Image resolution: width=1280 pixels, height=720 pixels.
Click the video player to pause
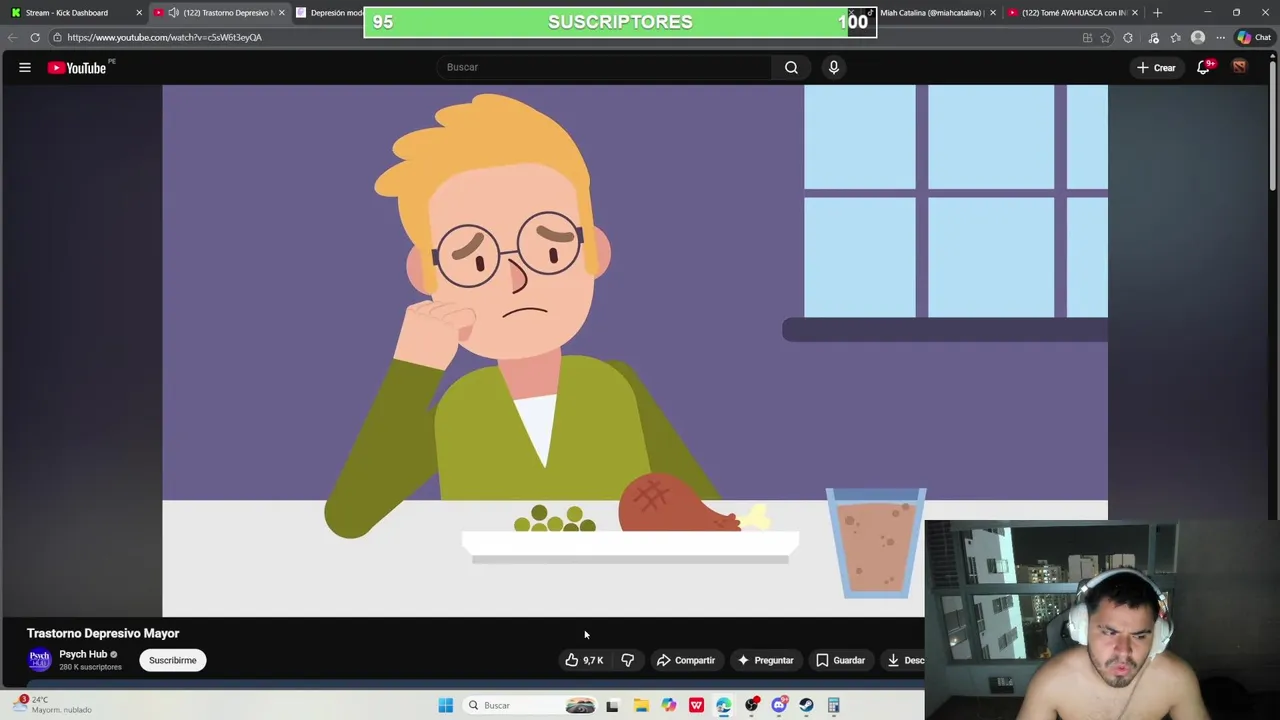635,350
